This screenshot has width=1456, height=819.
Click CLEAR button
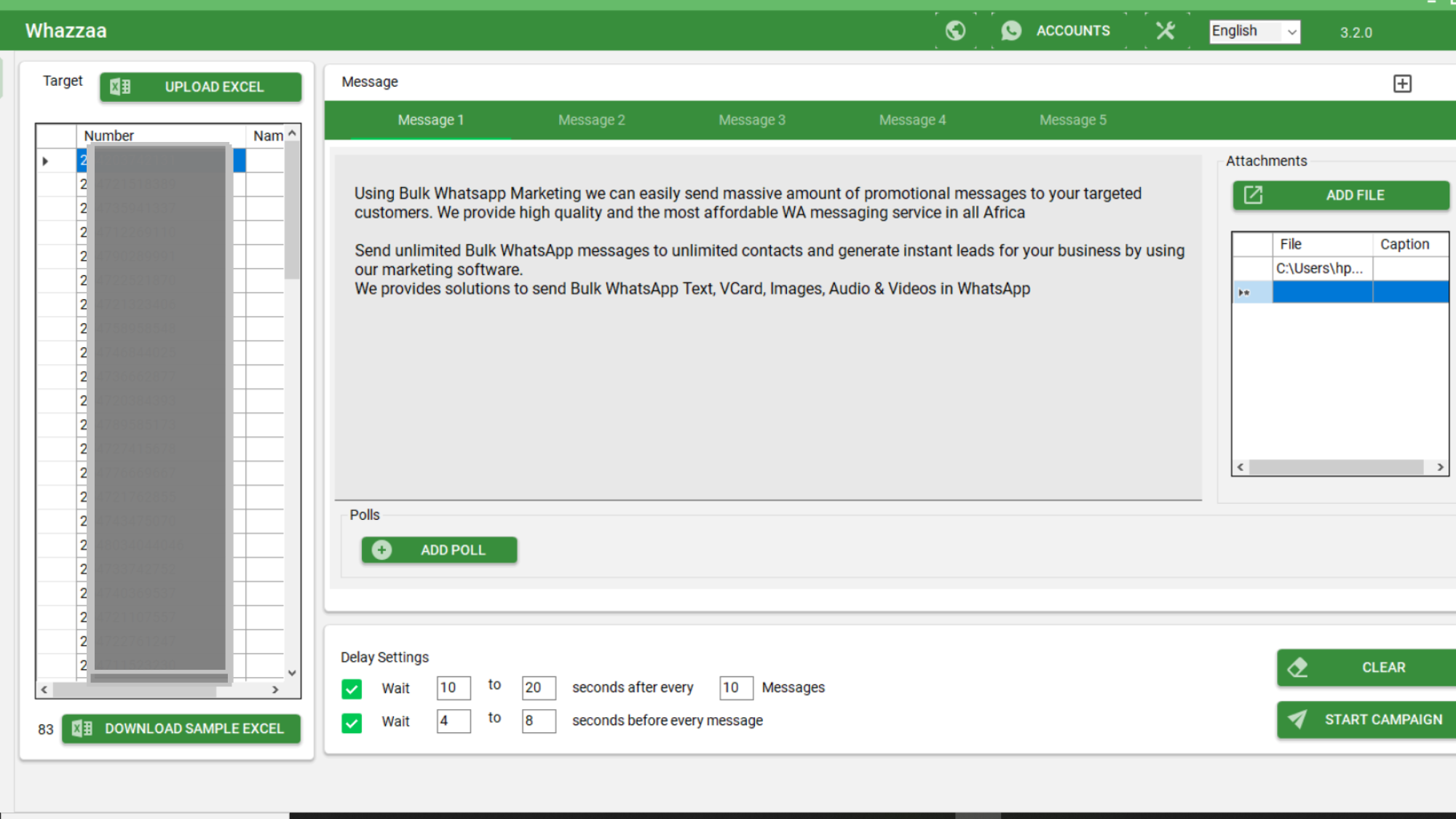1366,668
